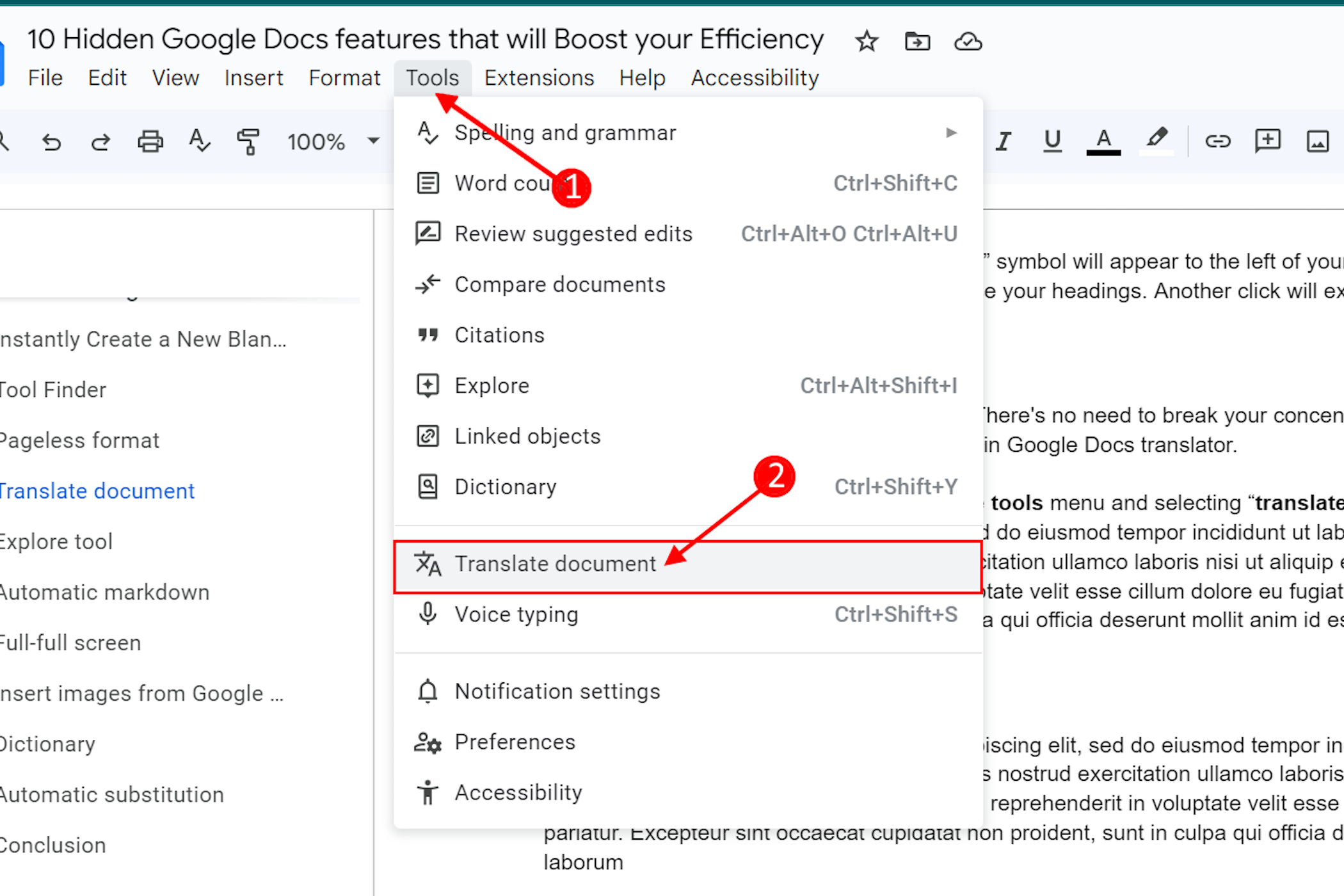Viewport: 1344px width, 896px height.
Task: Expand the 100% zoom dropdown
Action: coord(373,141)
